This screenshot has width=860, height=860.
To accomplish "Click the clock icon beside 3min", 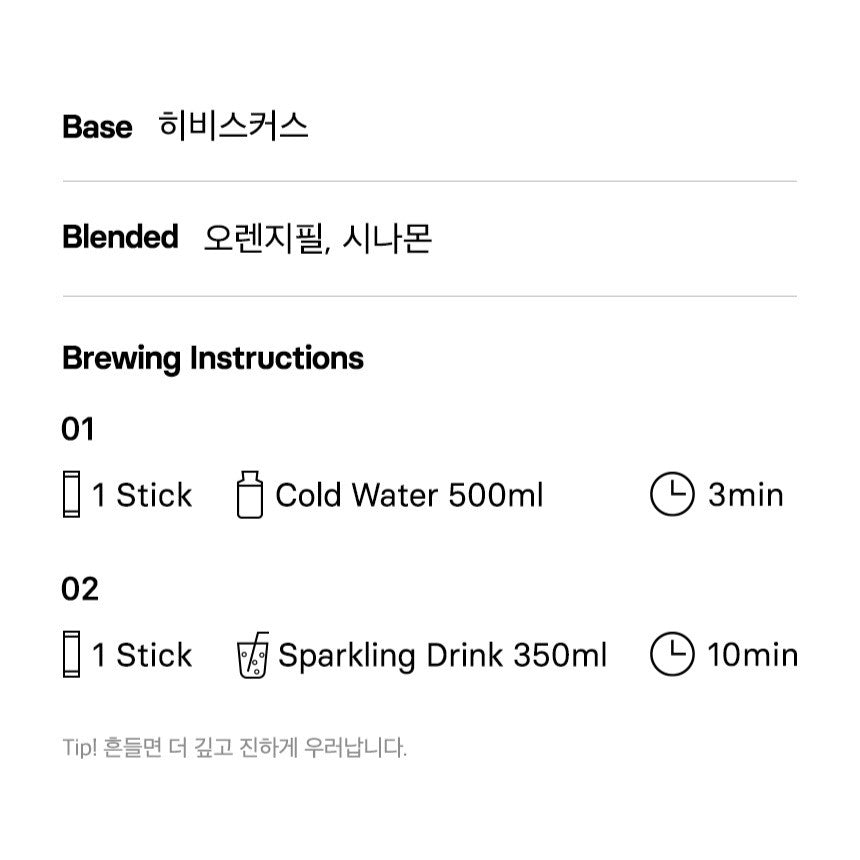I will click(x=672, y=495).
